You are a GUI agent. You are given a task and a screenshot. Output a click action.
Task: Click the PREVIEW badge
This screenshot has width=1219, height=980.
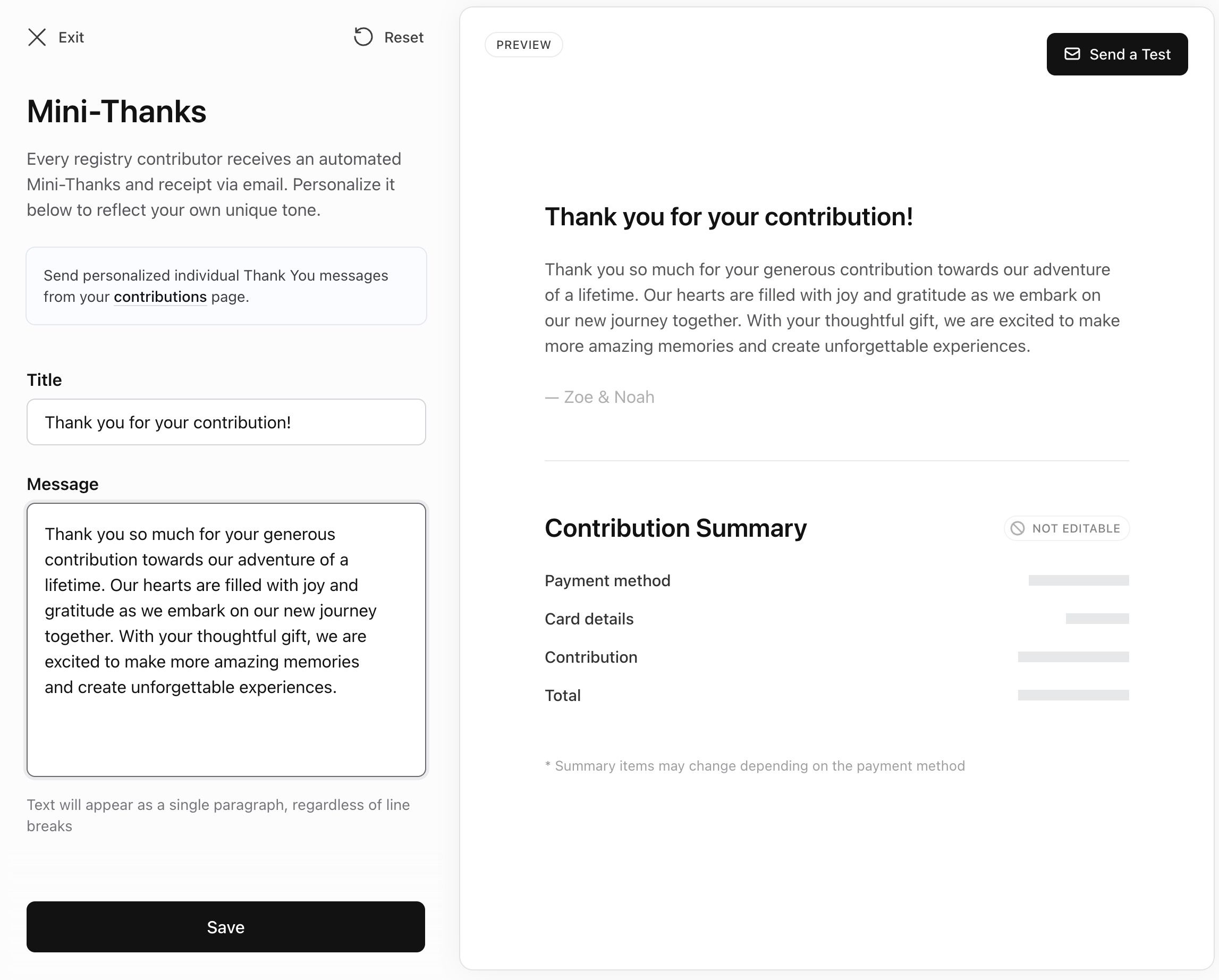(523, 45)
